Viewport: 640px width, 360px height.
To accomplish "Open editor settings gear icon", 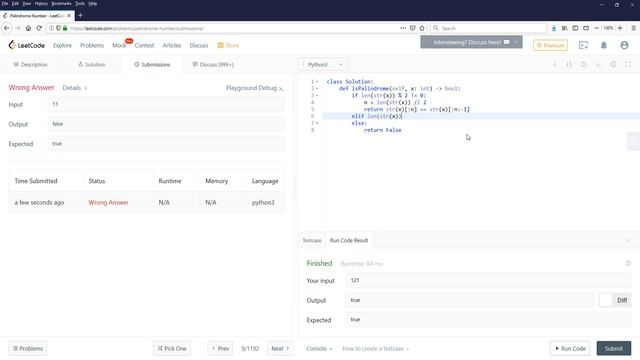I will click(613, 64).
